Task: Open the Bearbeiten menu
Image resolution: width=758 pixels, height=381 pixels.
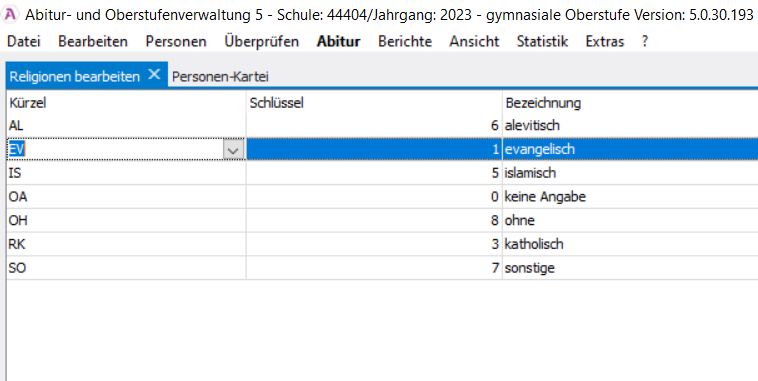Action: [93, 42]
